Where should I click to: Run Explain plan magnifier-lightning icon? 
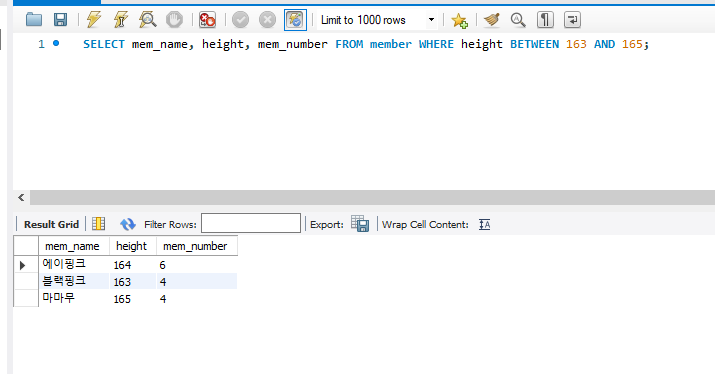tap(147, 20)
